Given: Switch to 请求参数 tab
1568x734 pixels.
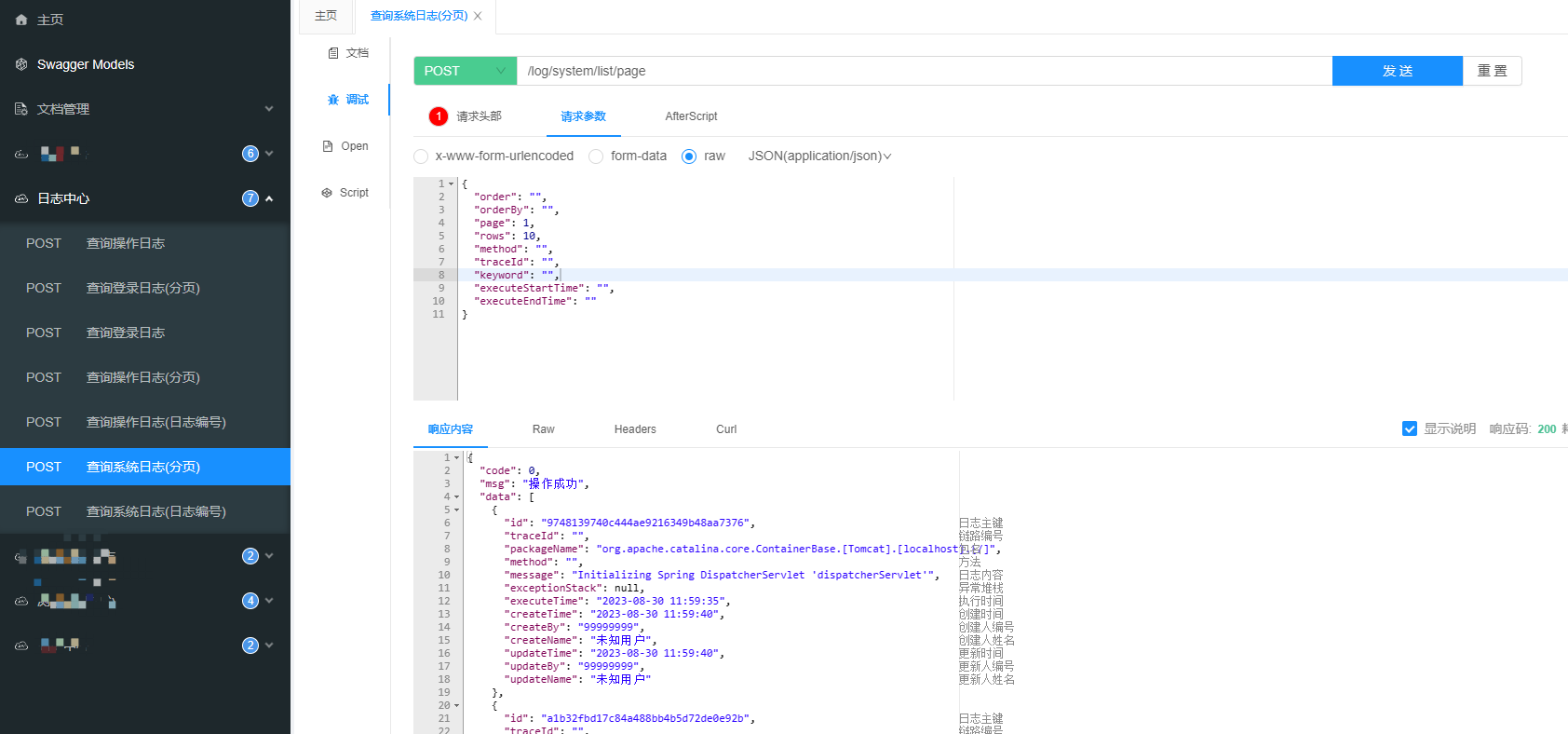Looking at the screenshot, I should click(583, 116).
